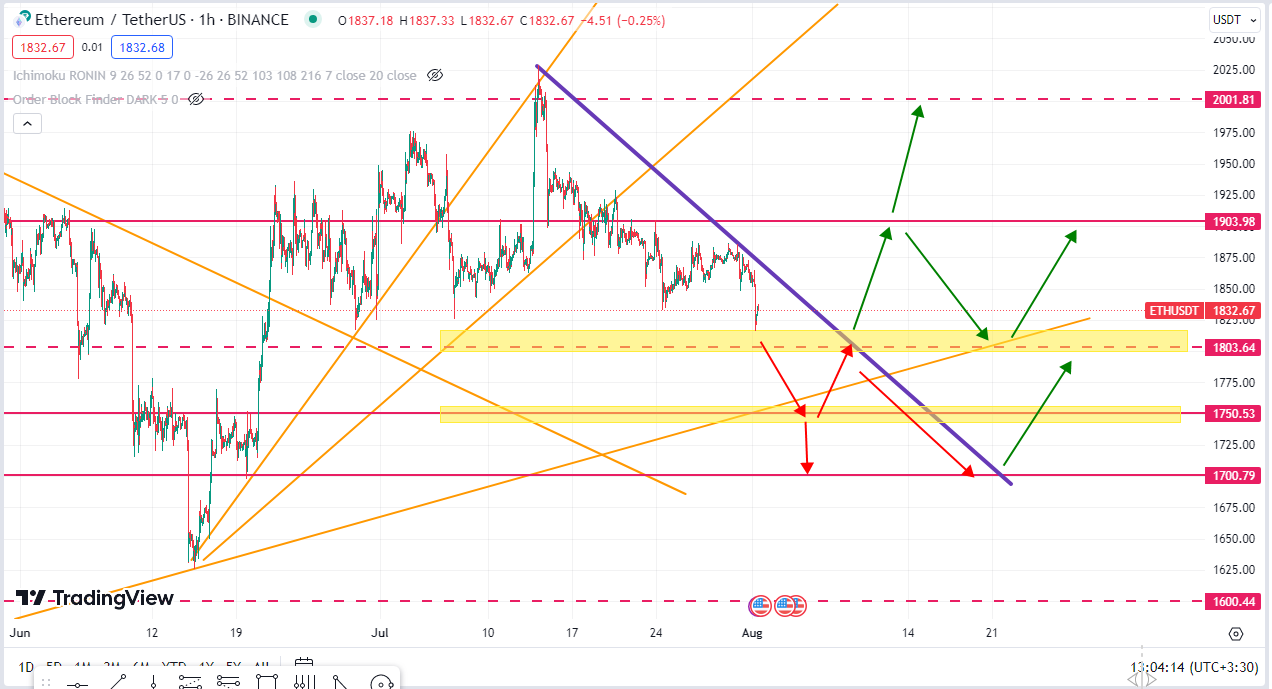Show the Order Block Finder DARK indicator
This screenshot has height=689, width=1272.
pos(196,99)
